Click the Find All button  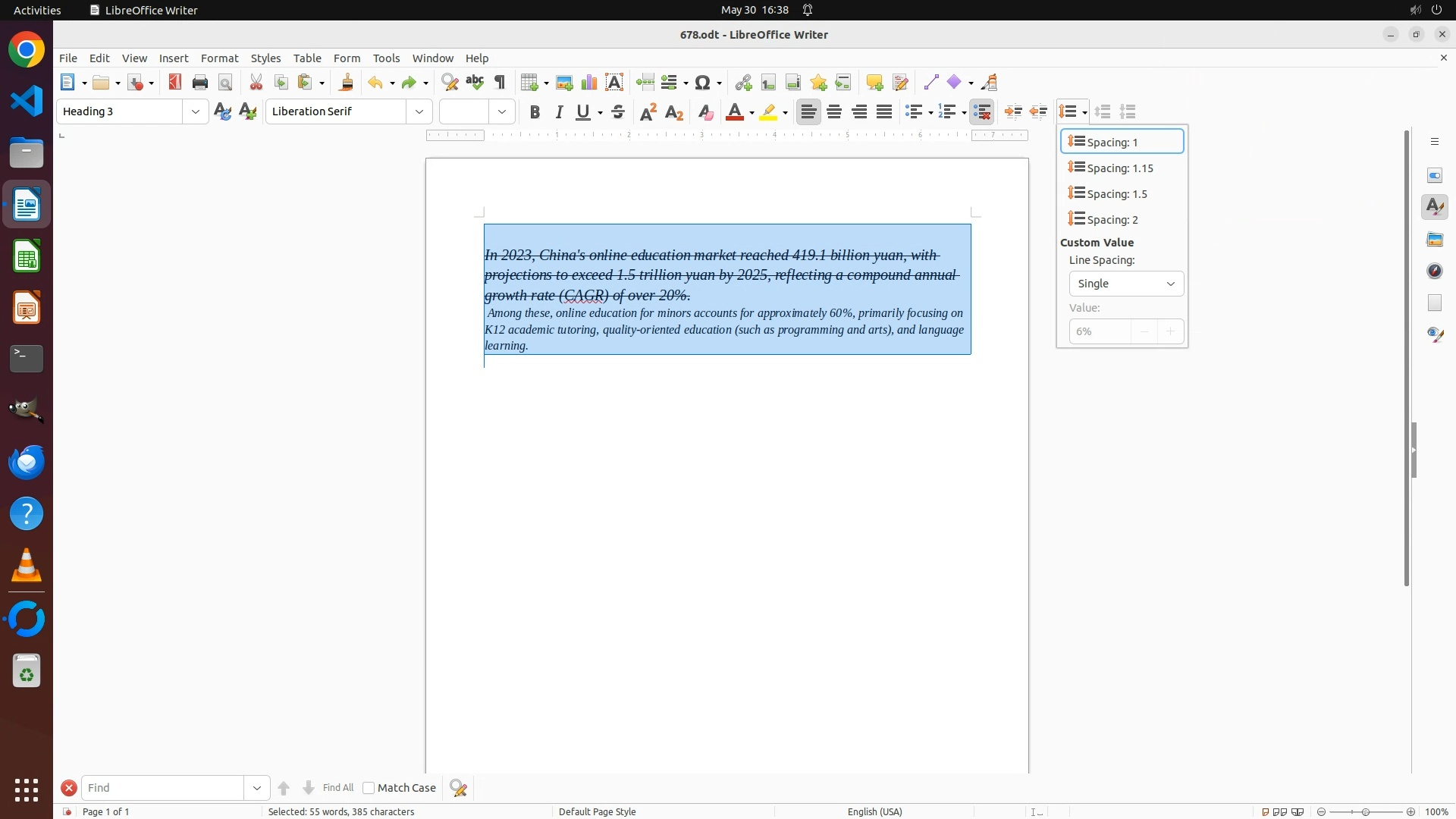tap(337, 788)
